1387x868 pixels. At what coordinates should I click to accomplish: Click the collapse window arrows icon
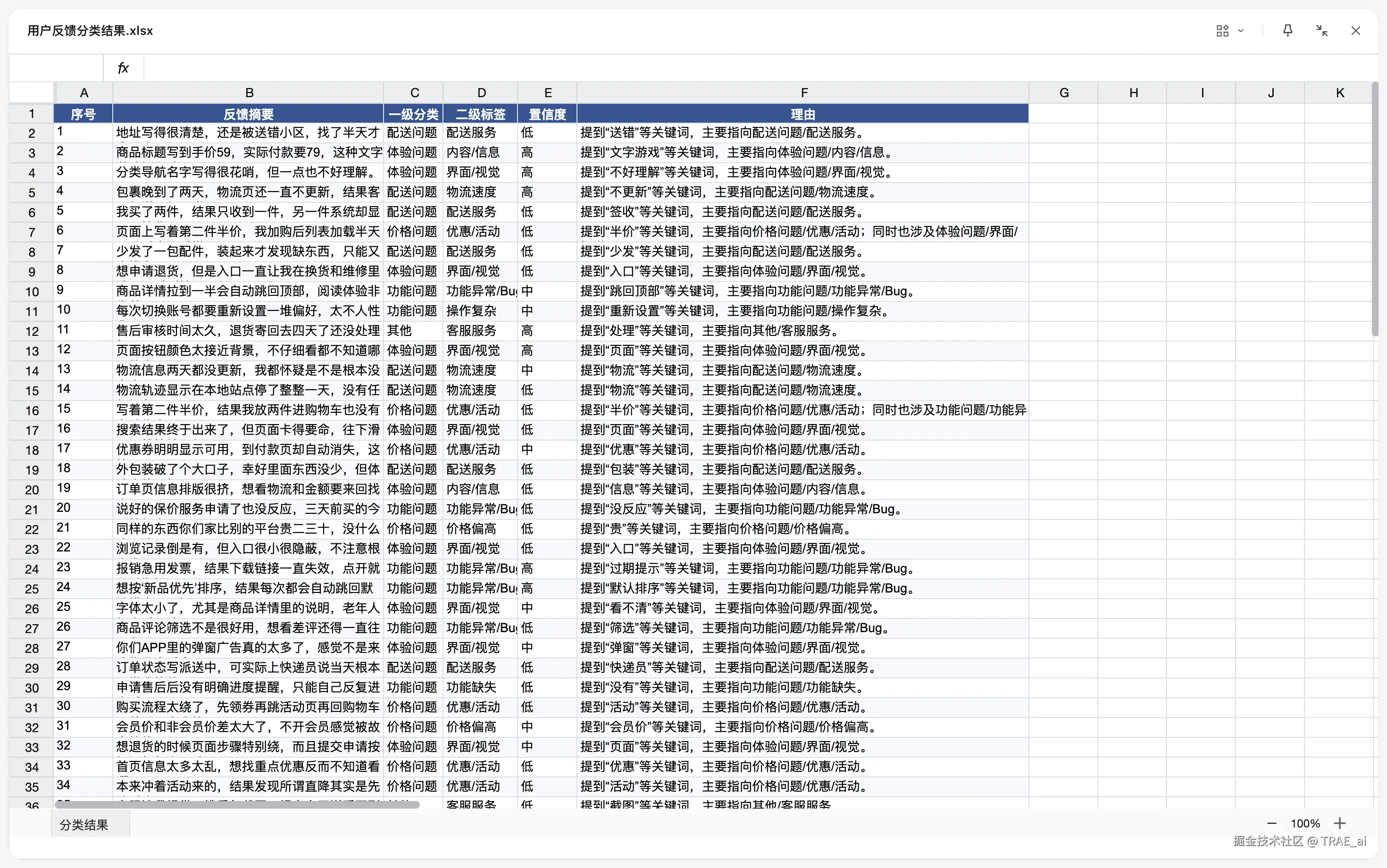click(1321, 31)
